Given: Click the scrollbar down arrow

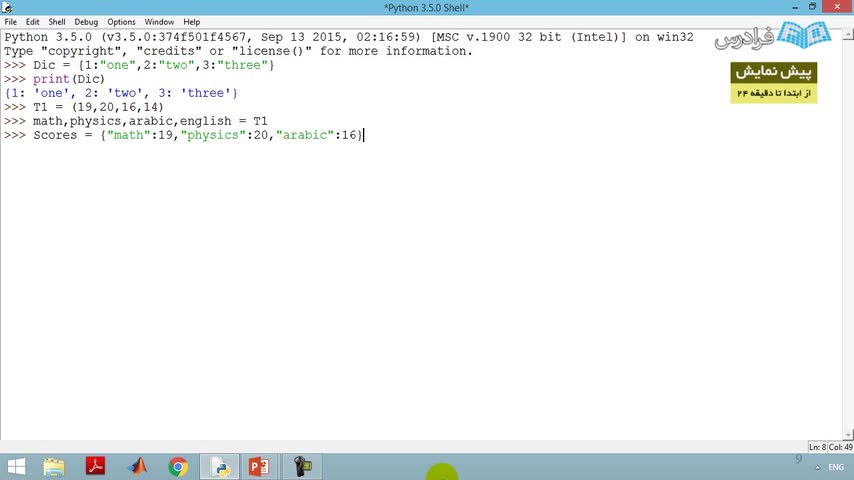Looking at the screenshot, I should pos(848,435).
